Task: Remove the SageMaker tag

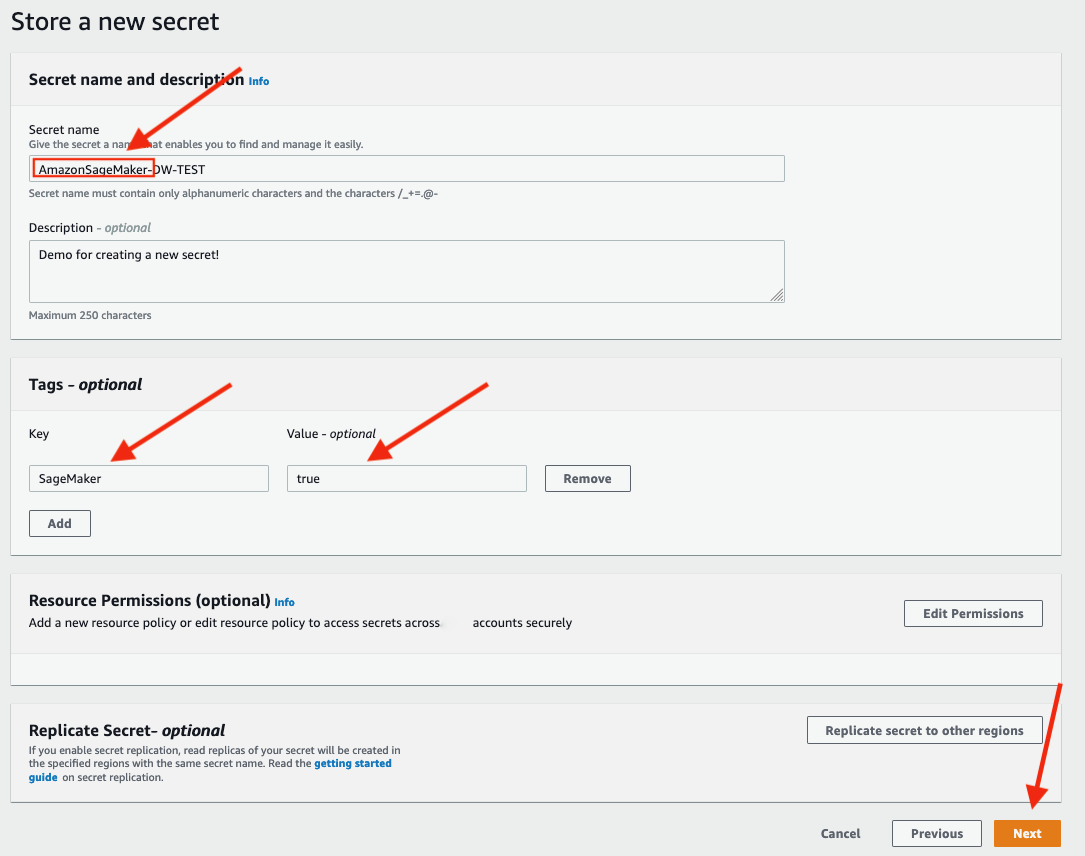Action: tap(587, 479)
